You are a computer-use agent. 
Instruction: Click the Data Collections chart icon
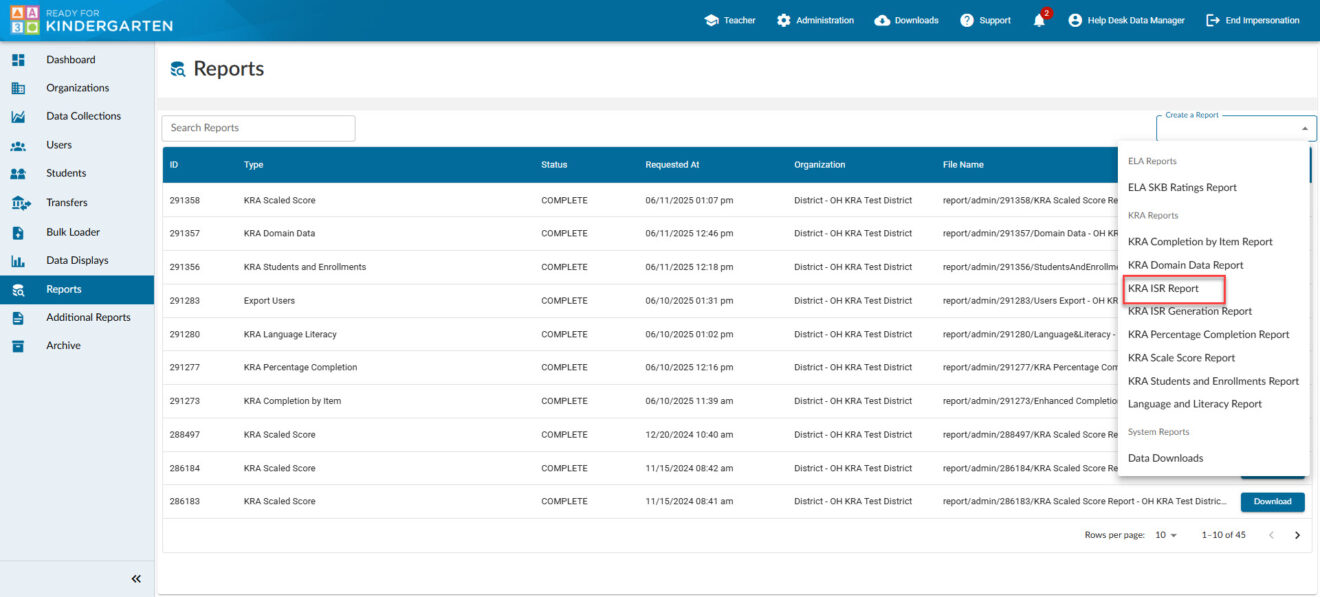pos(18,116)
